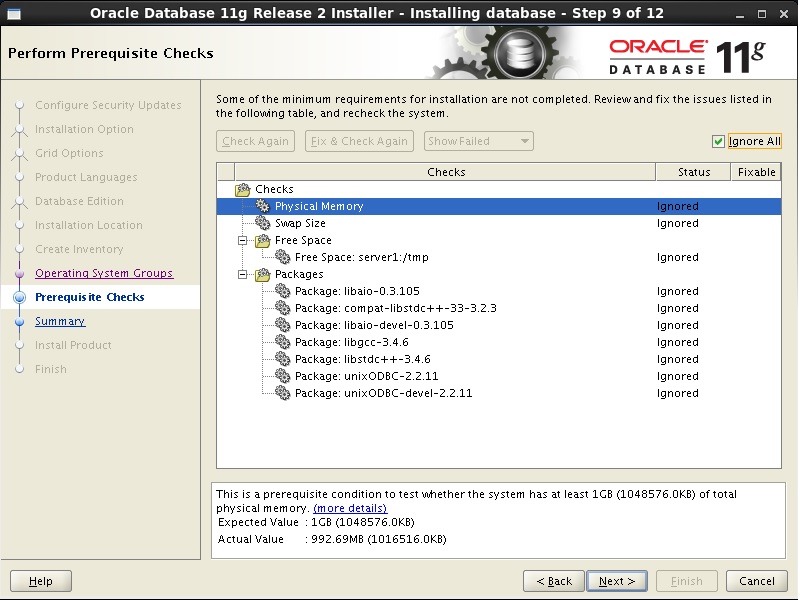This screenshot has width=800, height=600.
Task: Click the Help button
Action: [41, 581]
